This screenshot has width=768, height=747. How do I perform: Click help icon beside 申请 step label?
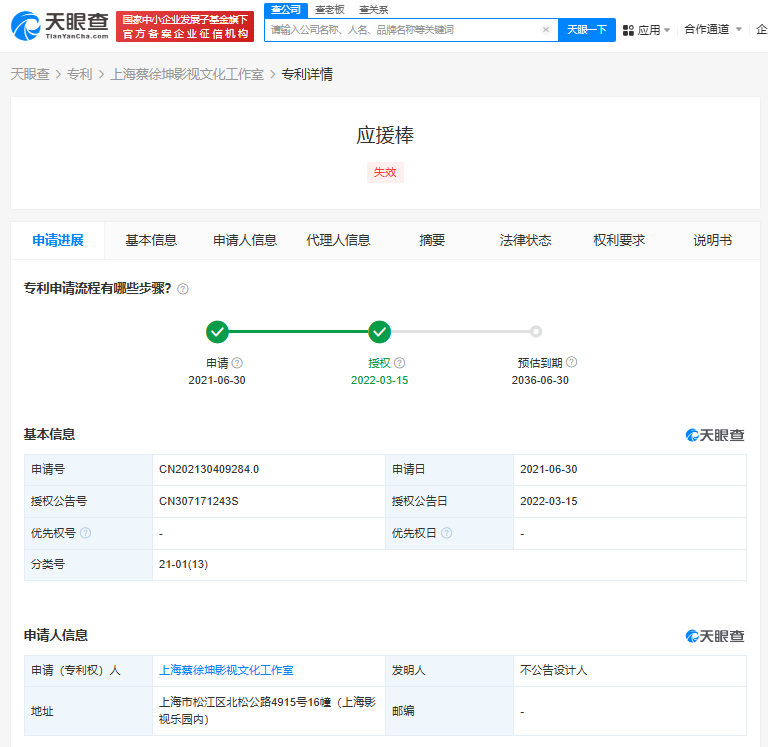[x=237, y=363]
